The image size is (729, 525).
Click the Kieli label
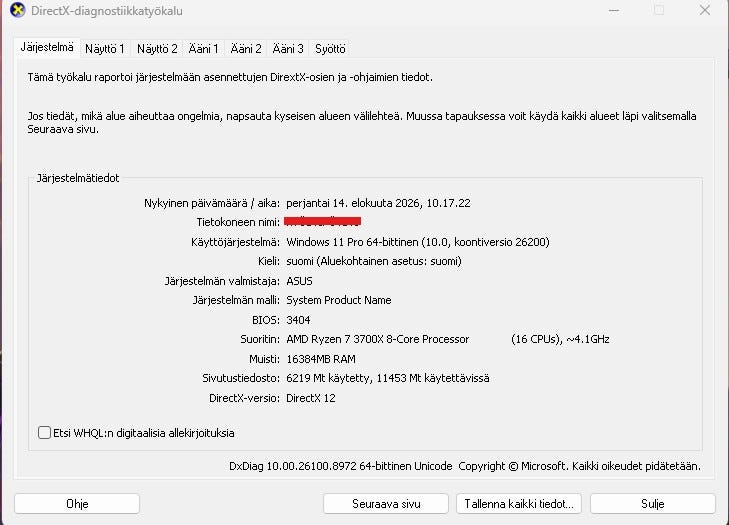[269, 261]
